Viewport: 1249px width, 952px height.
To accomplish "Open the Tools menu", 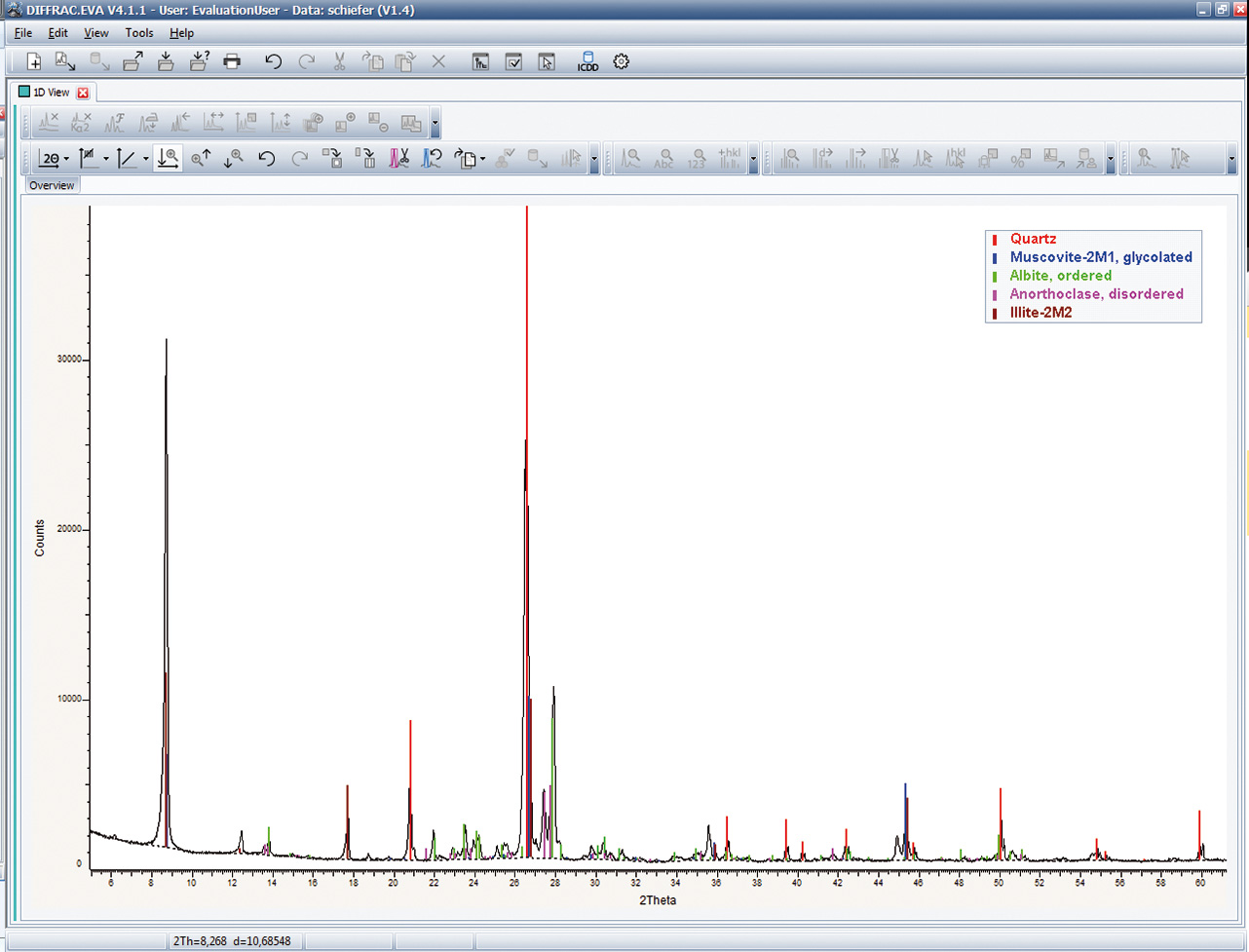I will tap(139, 33).
